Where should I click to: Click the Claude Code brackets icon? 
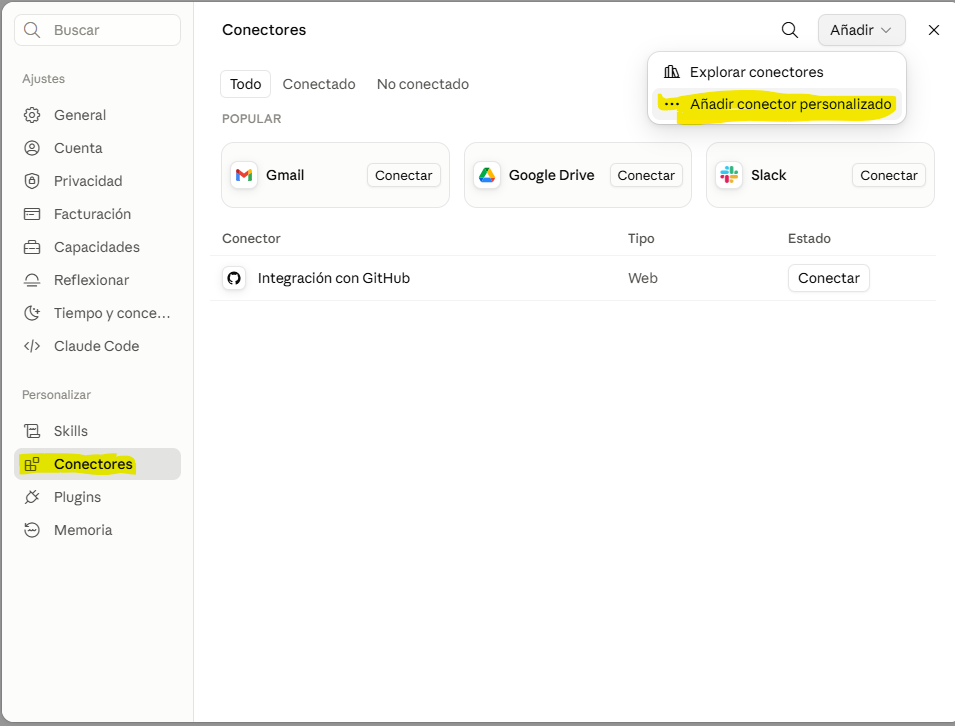tap(32, 346)
